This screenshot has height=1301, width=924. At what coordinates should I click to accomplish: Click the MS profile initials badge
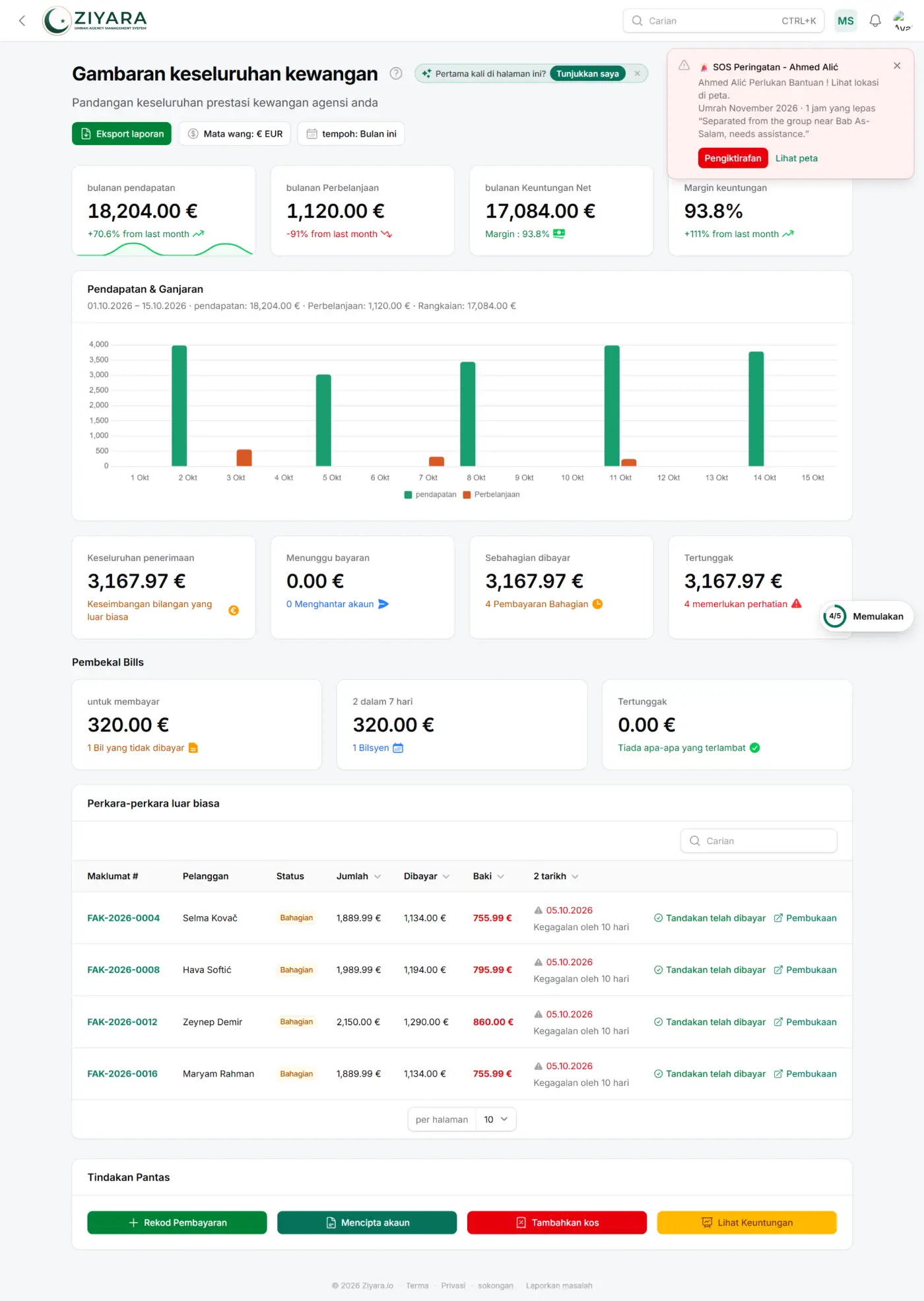[845, 20]
